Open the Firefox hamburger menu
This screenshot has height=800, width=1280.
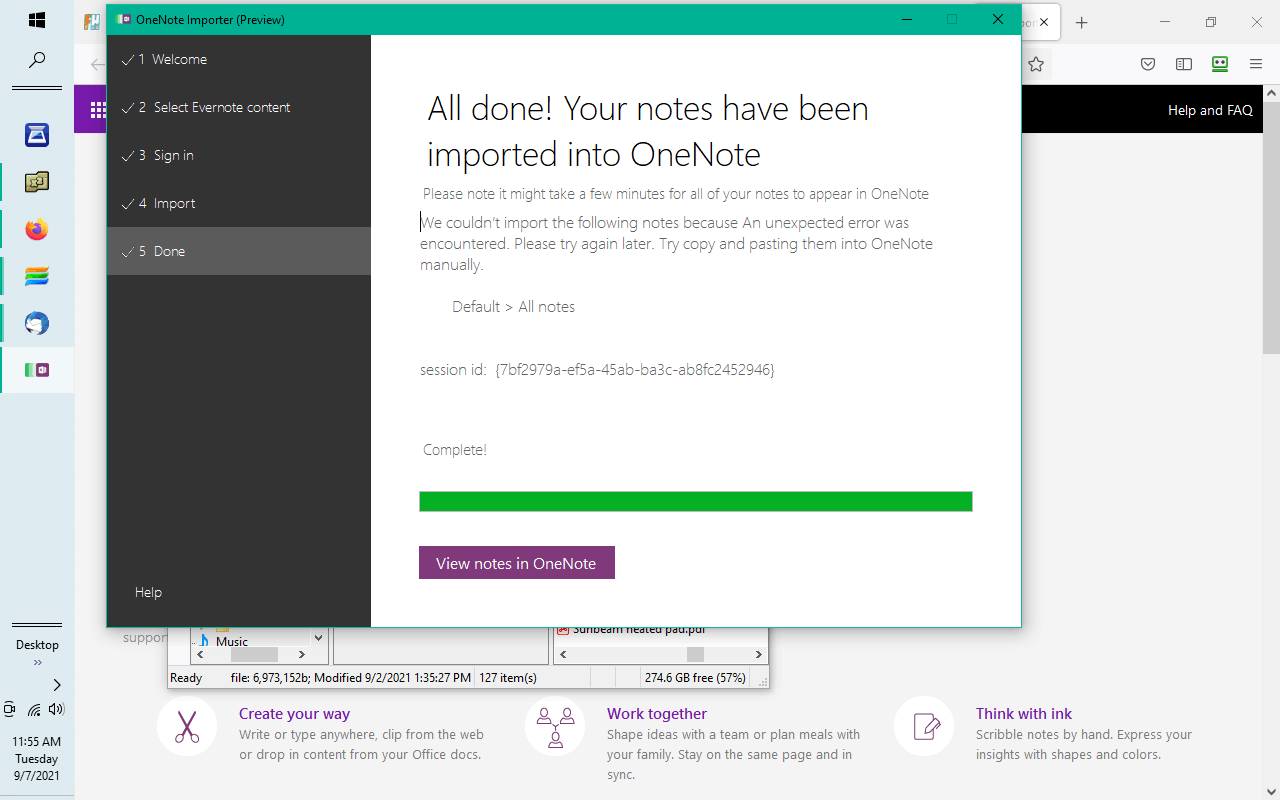(1256, 64)
